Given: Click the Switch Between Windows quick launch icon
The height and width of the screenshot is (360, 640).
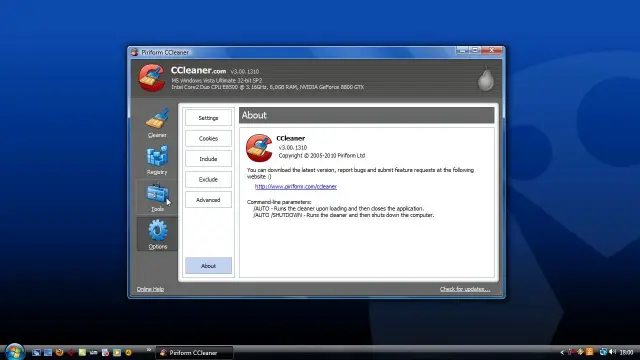Looking at the screenshot, I should [x=48, y=352].
